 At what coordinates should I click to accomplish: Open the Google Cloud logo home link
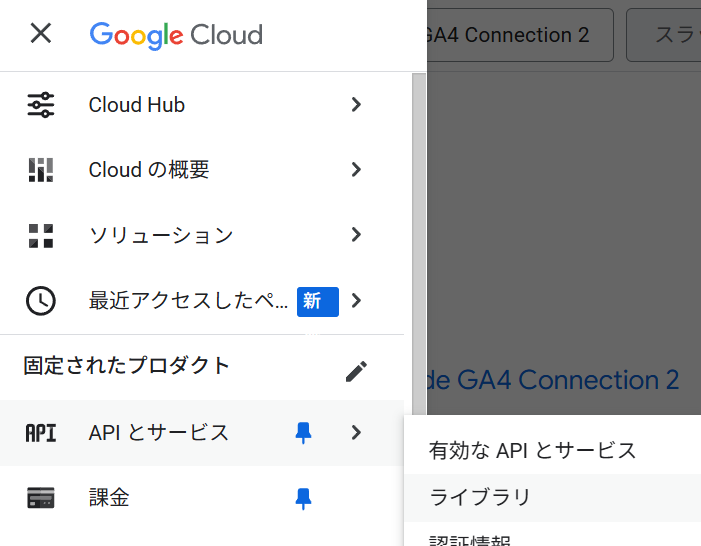(x=176, y=35)
